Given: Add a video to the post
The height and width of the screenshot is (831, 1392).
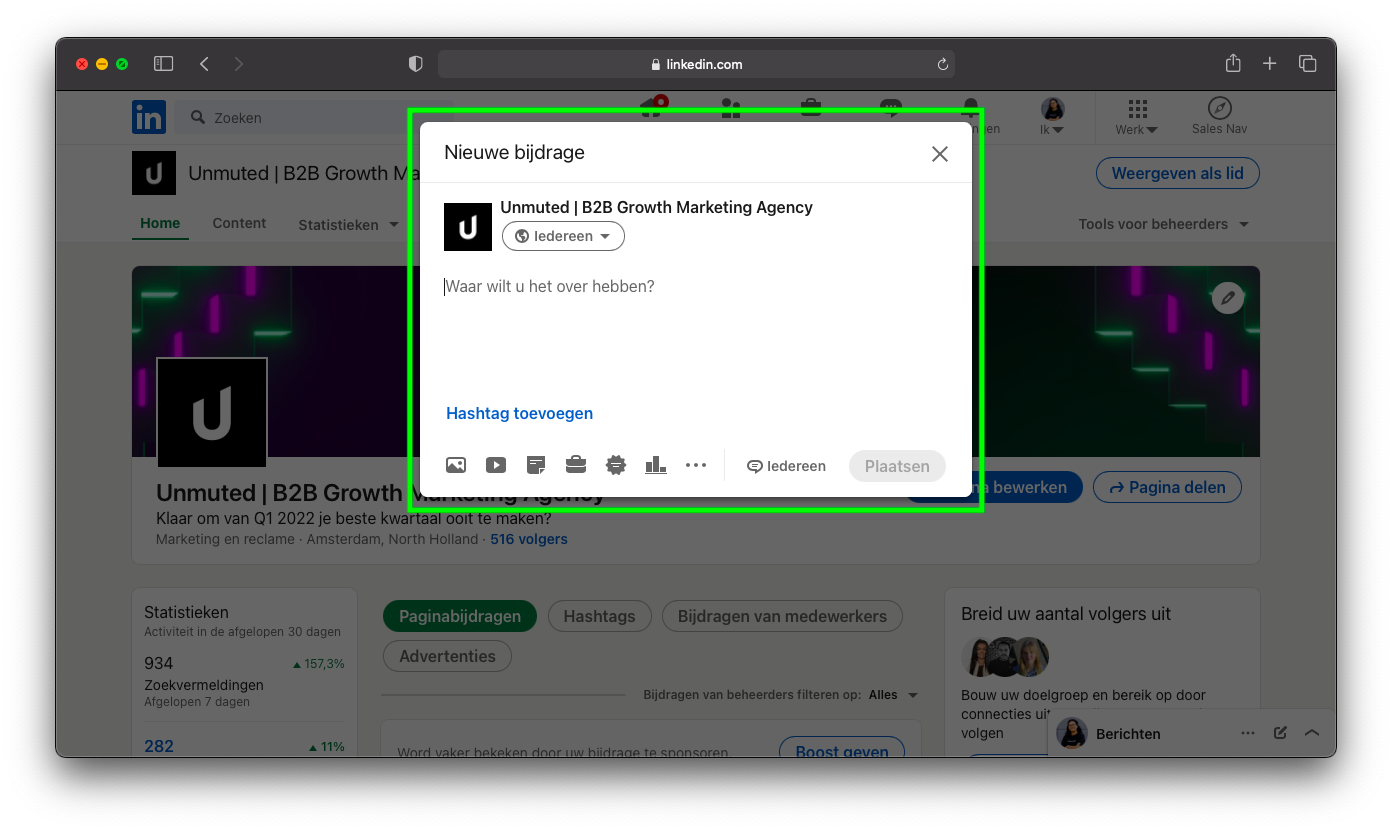Looking at the screenshot, I should point(496,465).
